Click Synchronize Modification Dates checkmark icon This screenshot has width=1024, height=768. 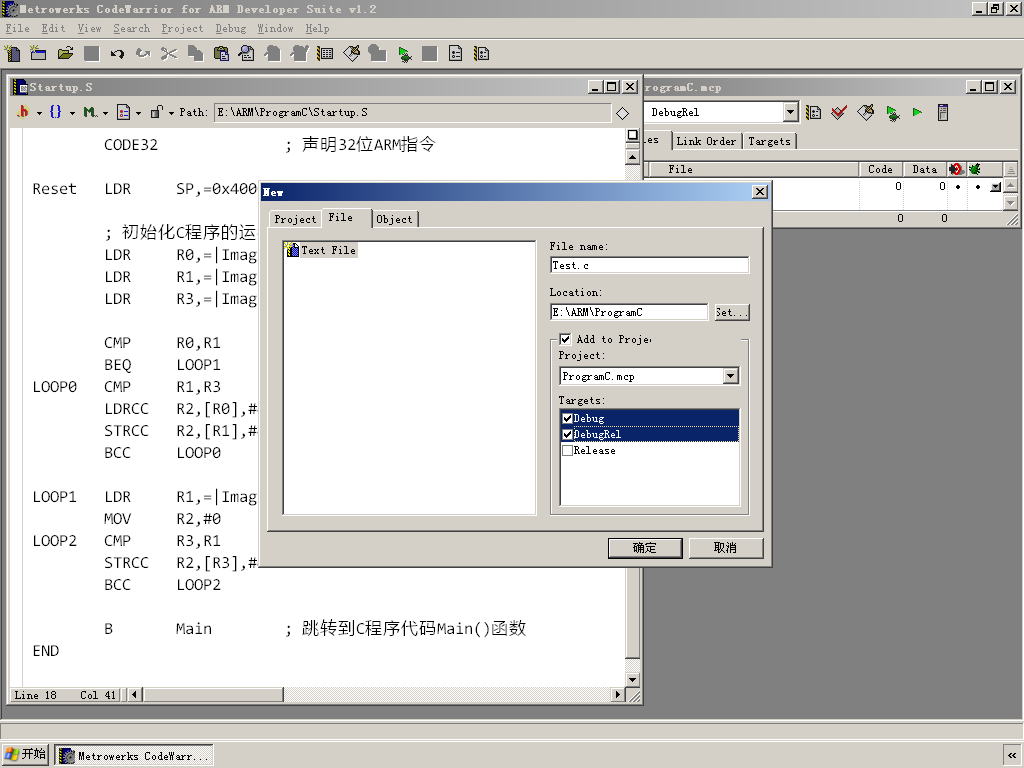tap(839, 112)
